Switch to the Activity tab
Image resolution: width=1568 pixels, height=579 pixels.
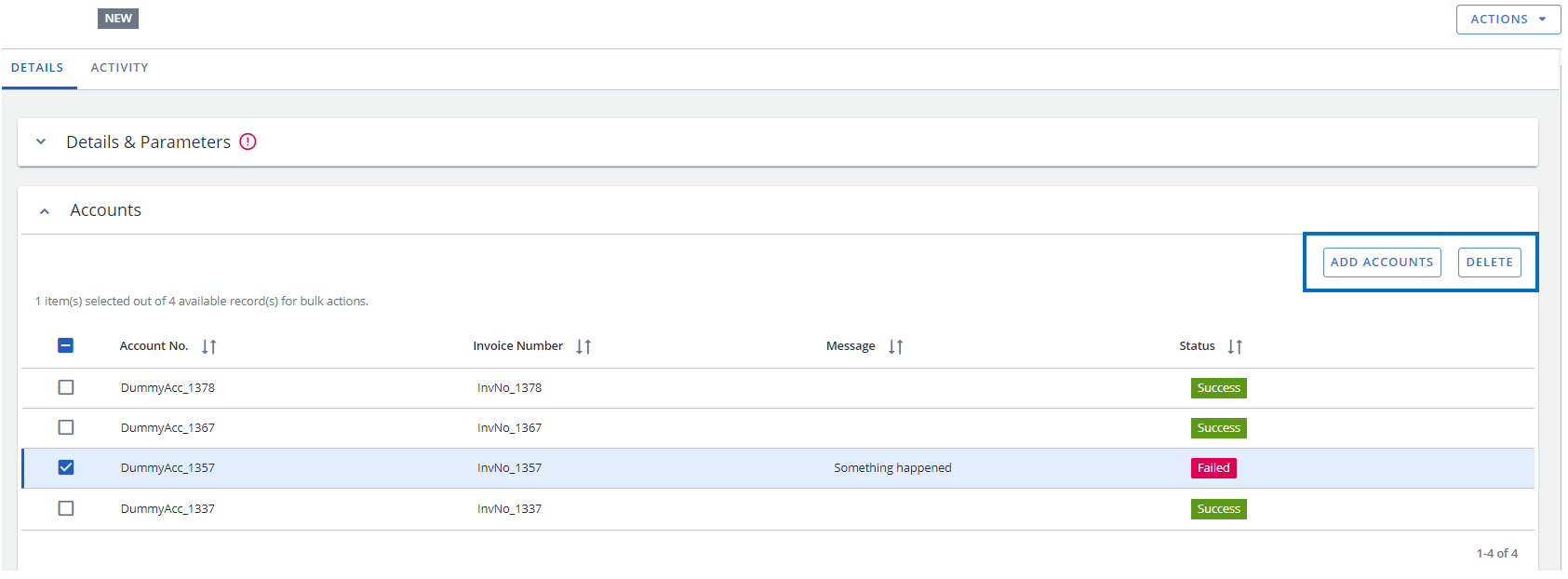pos(119,68)
